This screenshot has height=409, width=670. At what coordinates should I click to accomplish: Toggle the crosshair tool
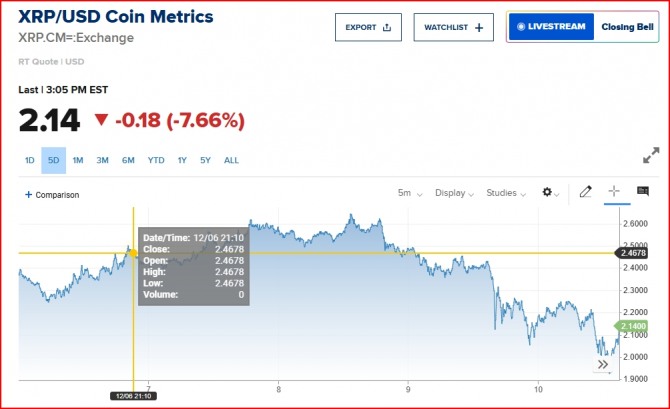point(614,191)
